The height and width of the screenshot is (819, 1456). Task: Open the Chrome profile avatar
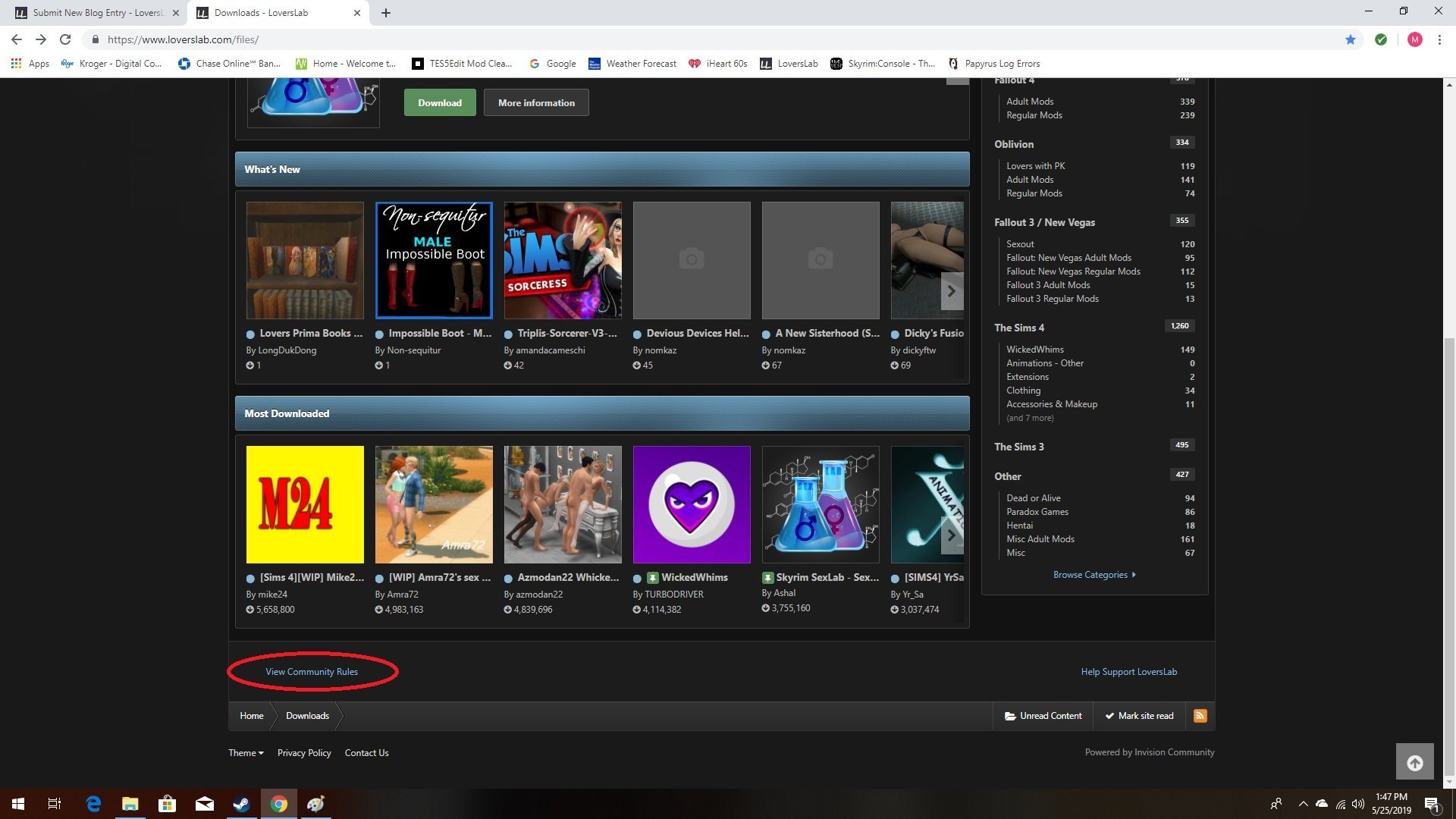point(1414,39)
